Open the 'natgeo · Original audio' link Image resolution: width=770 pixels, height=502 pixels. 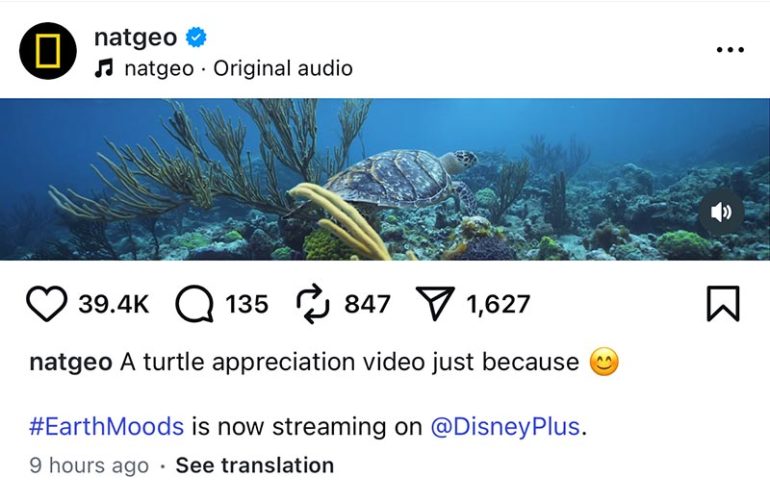238,69
